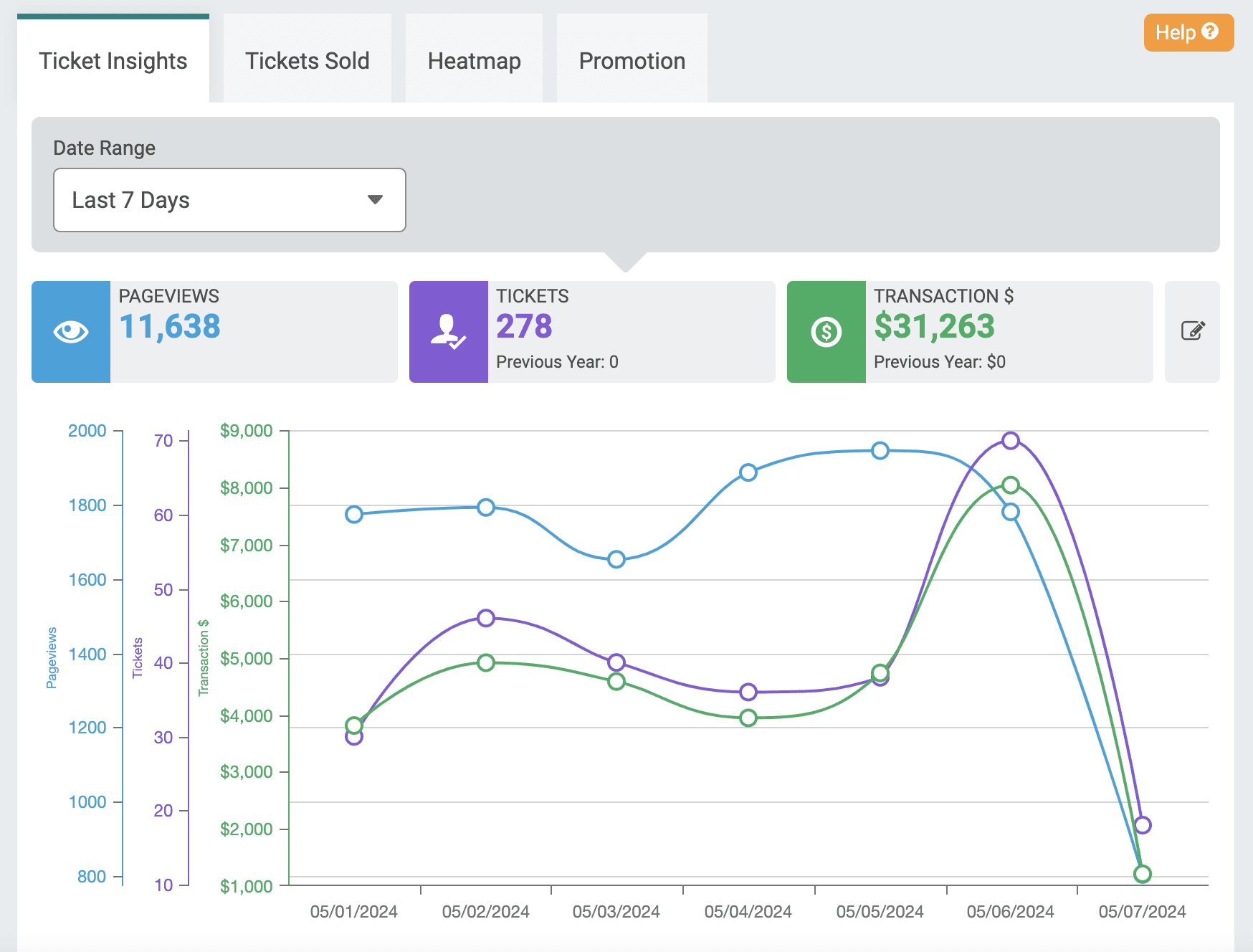
Task: Select the 05/06/2024 purple peak data point
Action: coord(1011,441)
